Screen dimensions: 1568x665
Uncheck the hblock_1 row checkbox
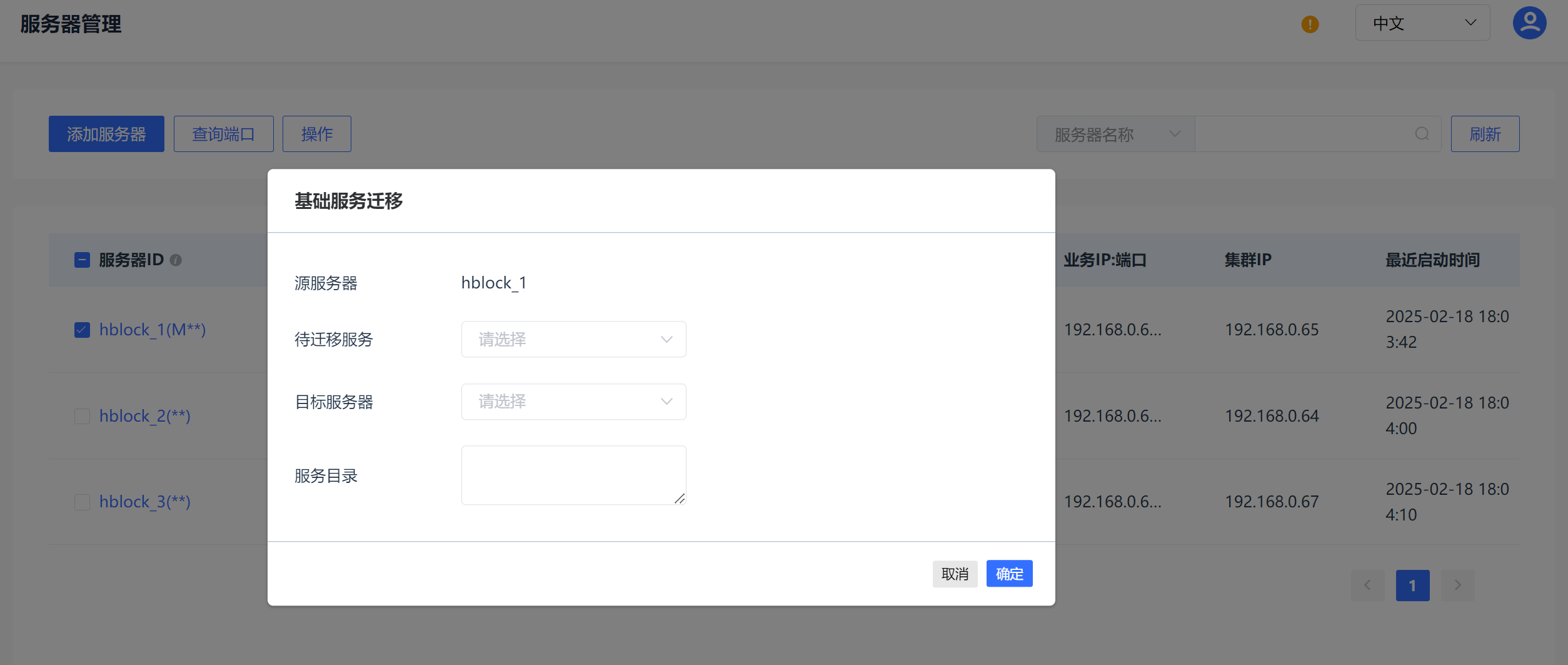(82, 330)
